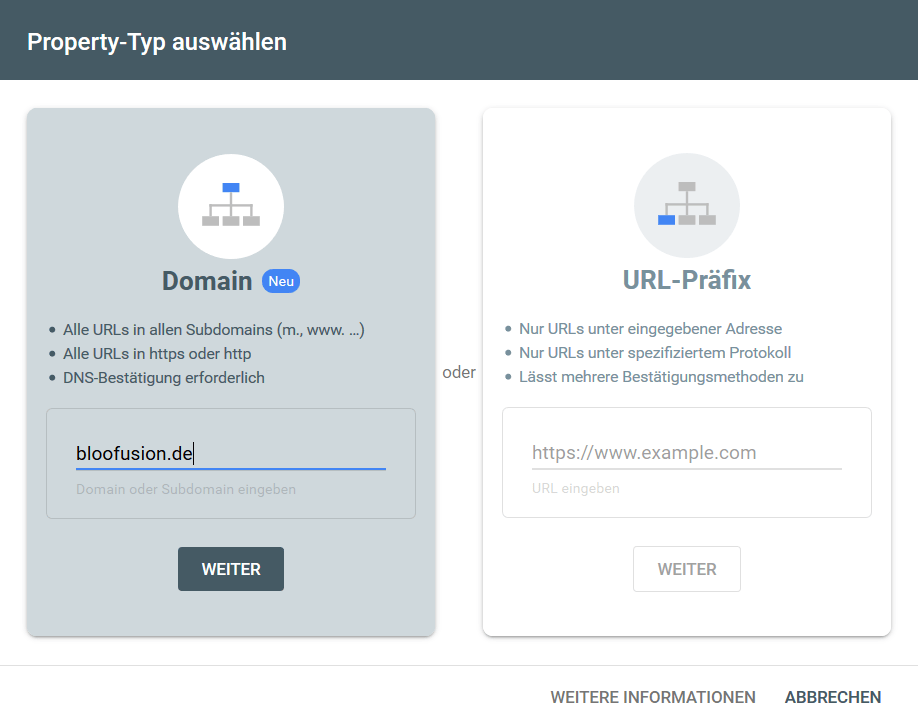Click the highlighted node in the Domain tree icon
This screenshot has height=726, width=918.
[230, 189]
